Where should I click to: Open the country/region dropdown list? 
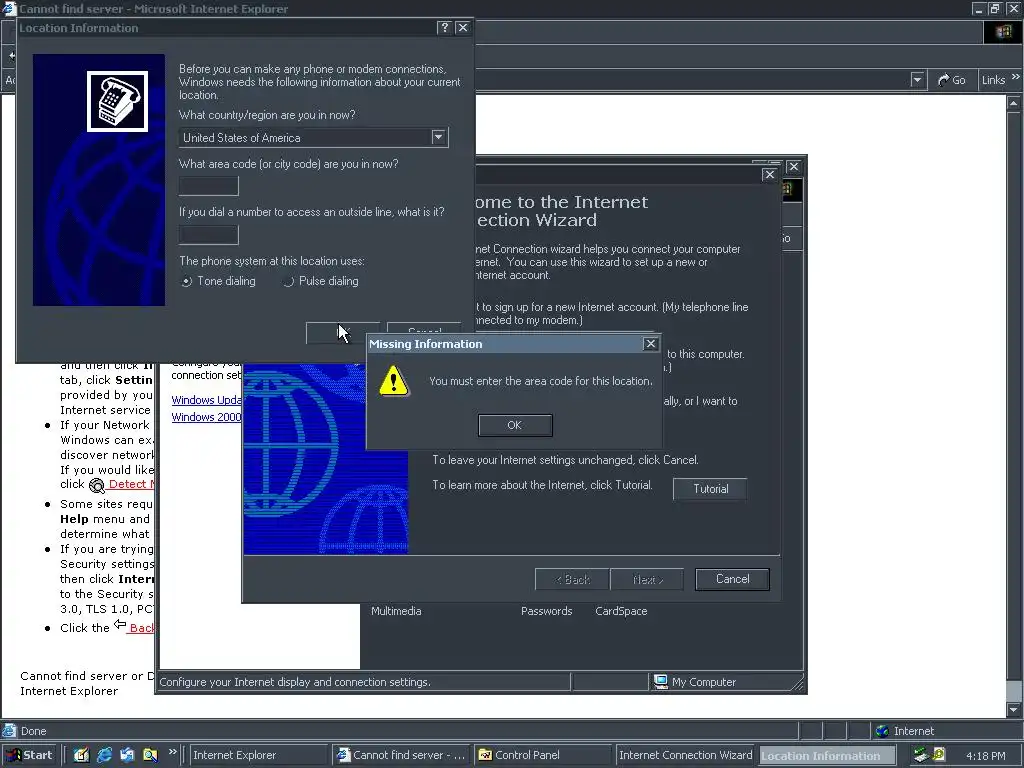pos(438,137)
